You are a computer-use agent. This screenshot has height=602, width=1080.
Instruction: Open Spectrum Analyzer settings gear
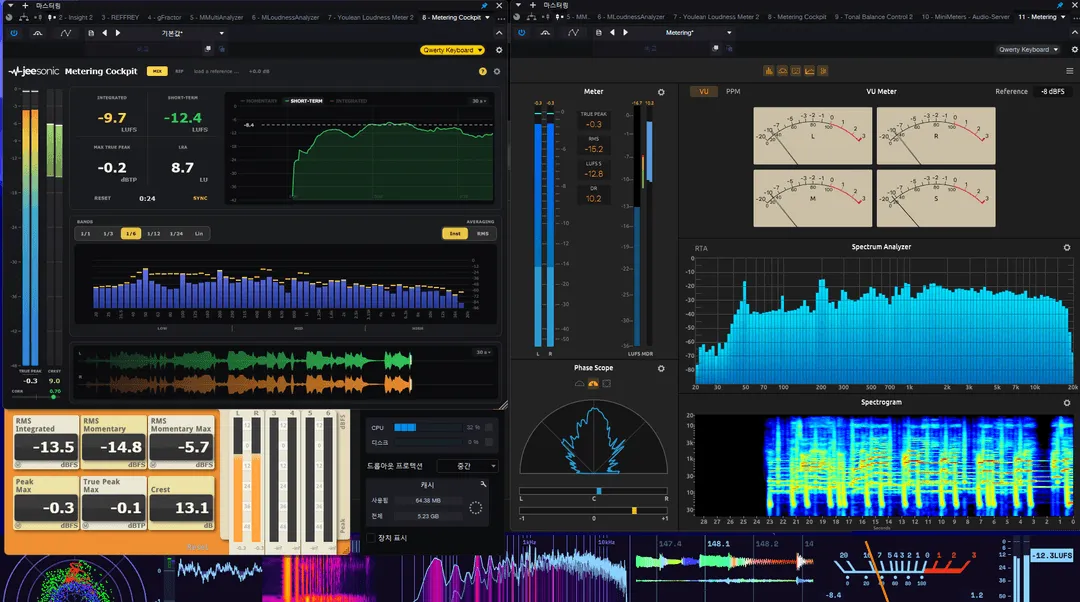1067,247
